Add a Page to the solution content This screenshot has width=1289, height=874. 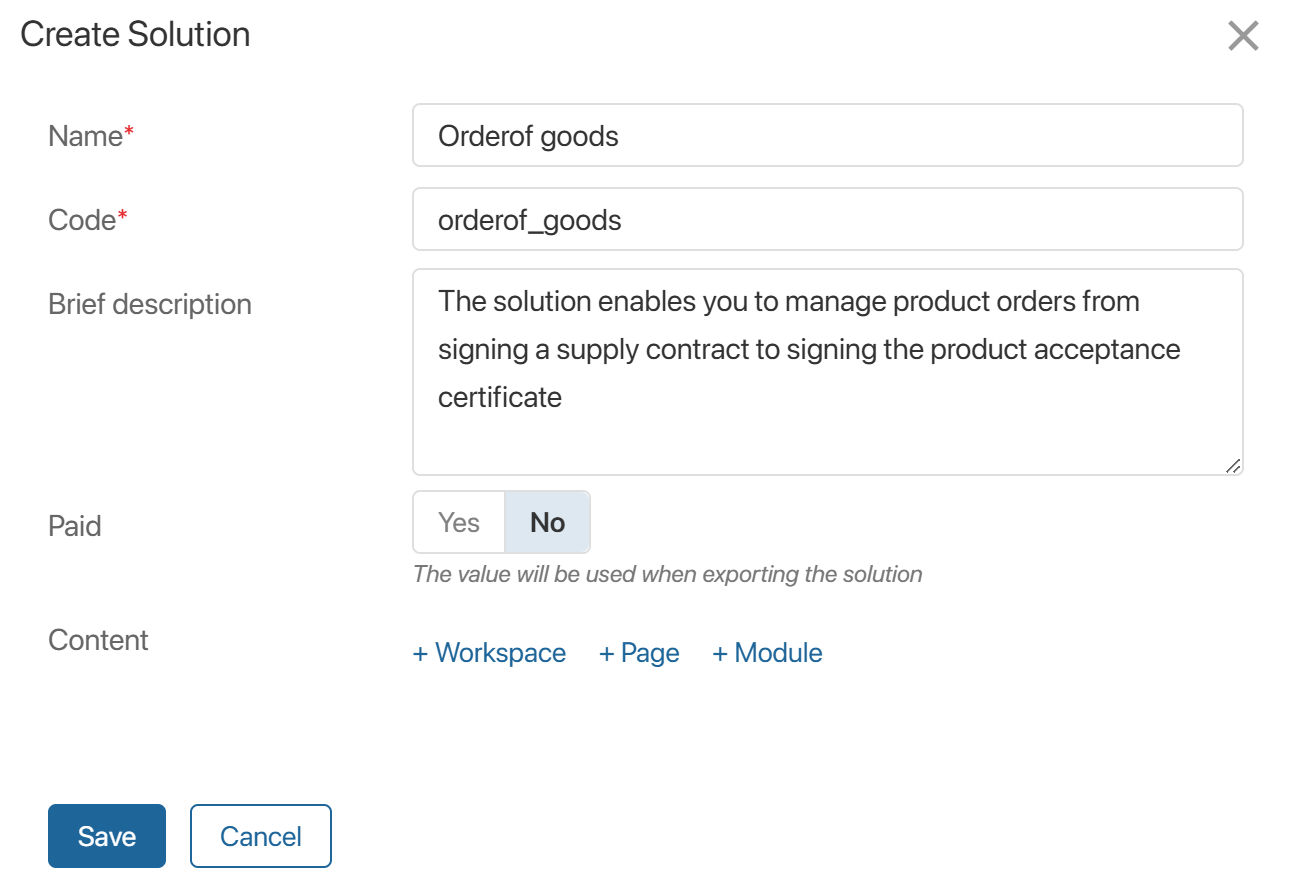tap(639, 653)
